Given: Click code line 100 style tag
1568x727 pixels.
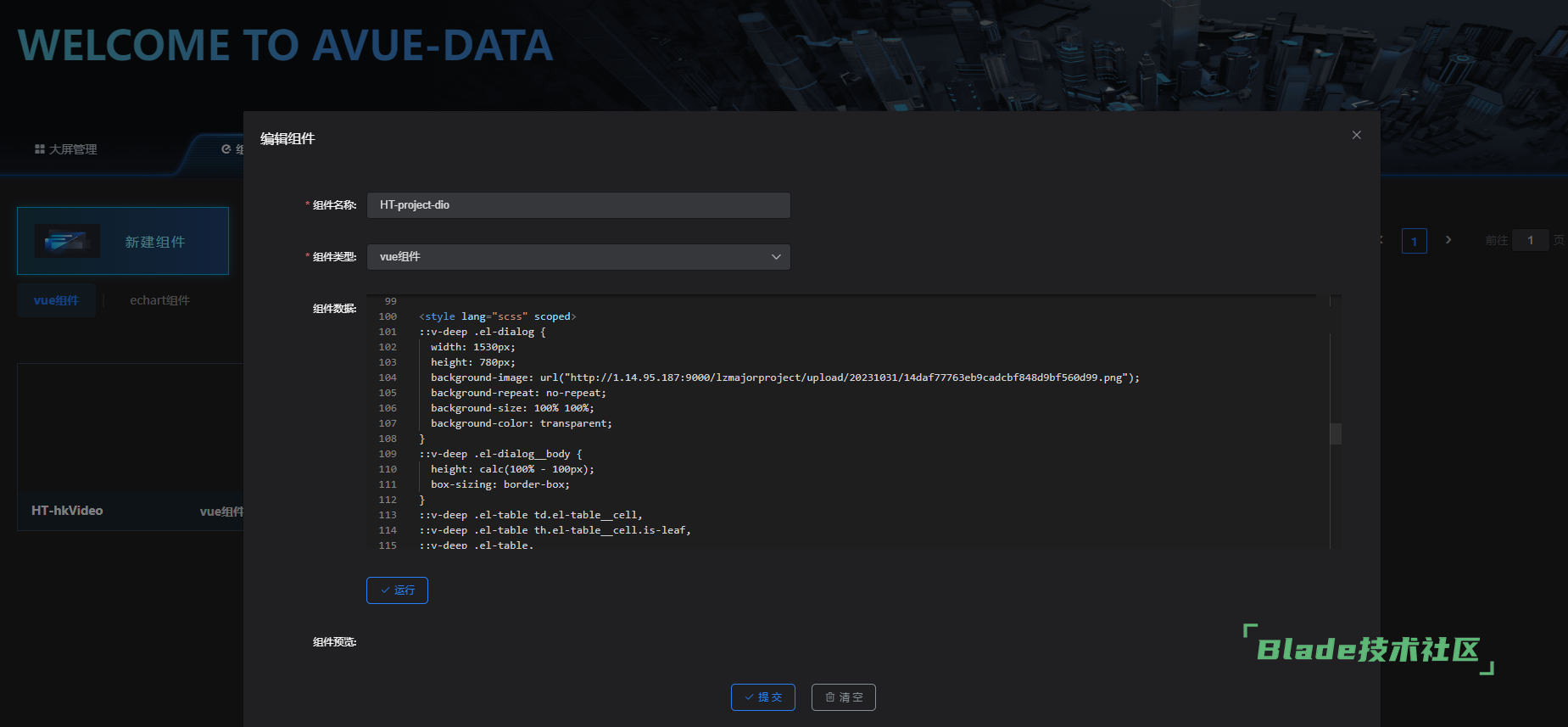Looking at the screenshot, I should [x=497, y=316].
